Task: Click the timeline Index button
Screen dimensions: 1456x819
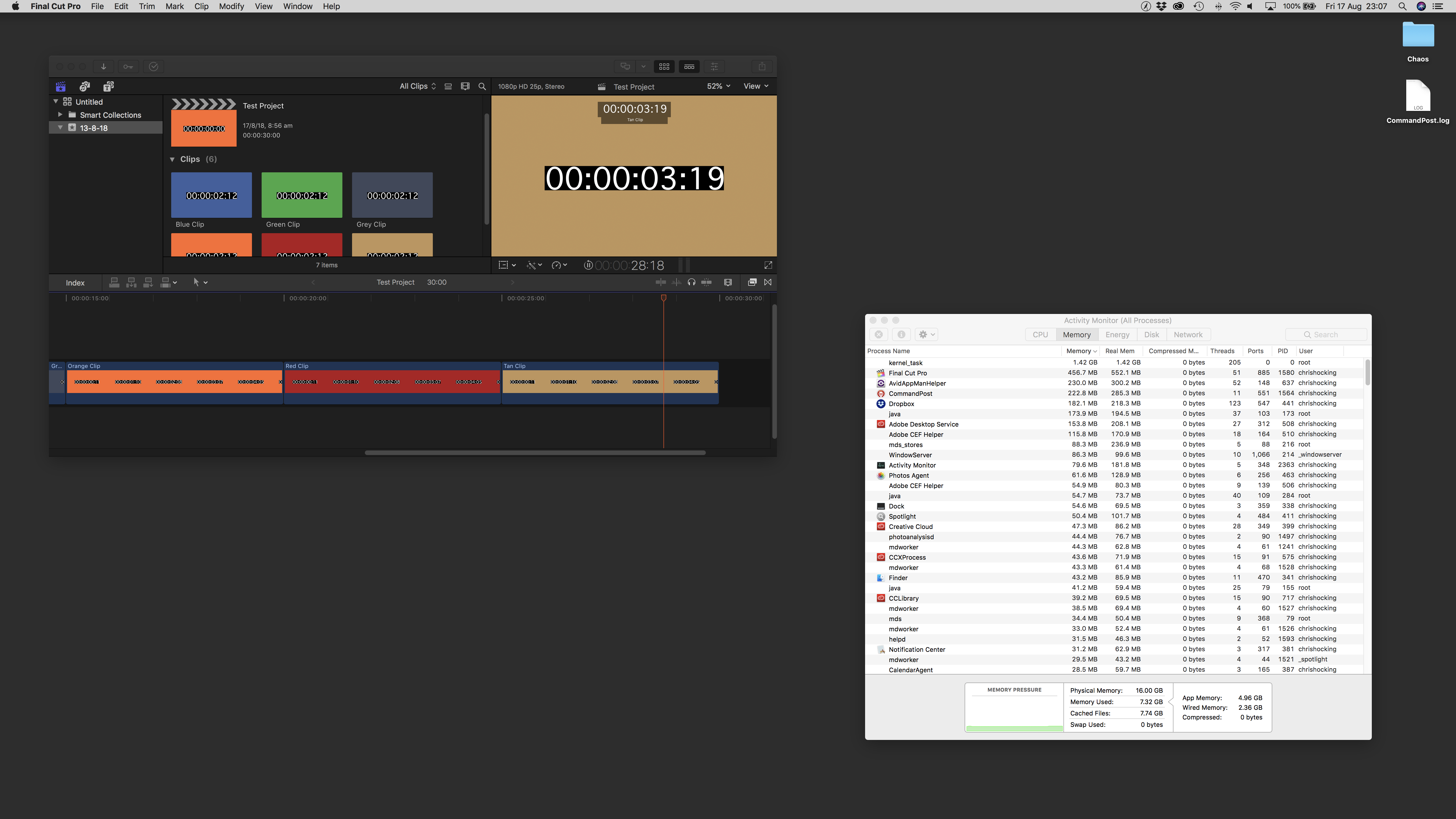Action: pyautogui.click(x=75, y=283)
